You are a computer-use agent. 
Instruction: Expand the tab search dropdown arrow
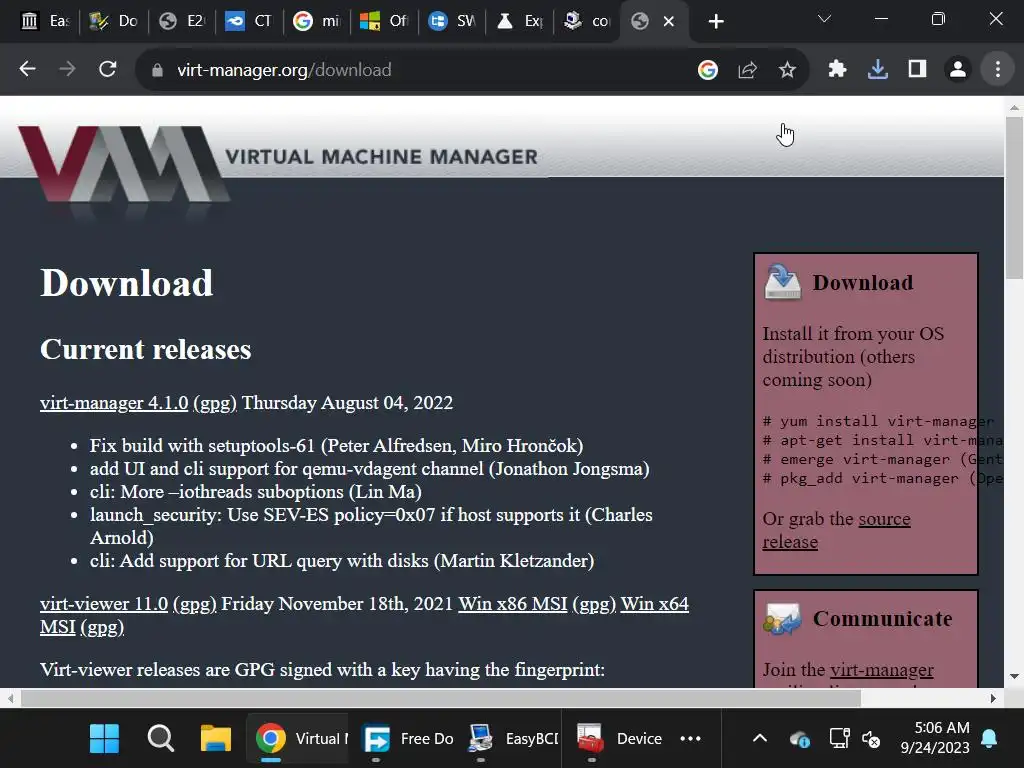coord(824,19)
